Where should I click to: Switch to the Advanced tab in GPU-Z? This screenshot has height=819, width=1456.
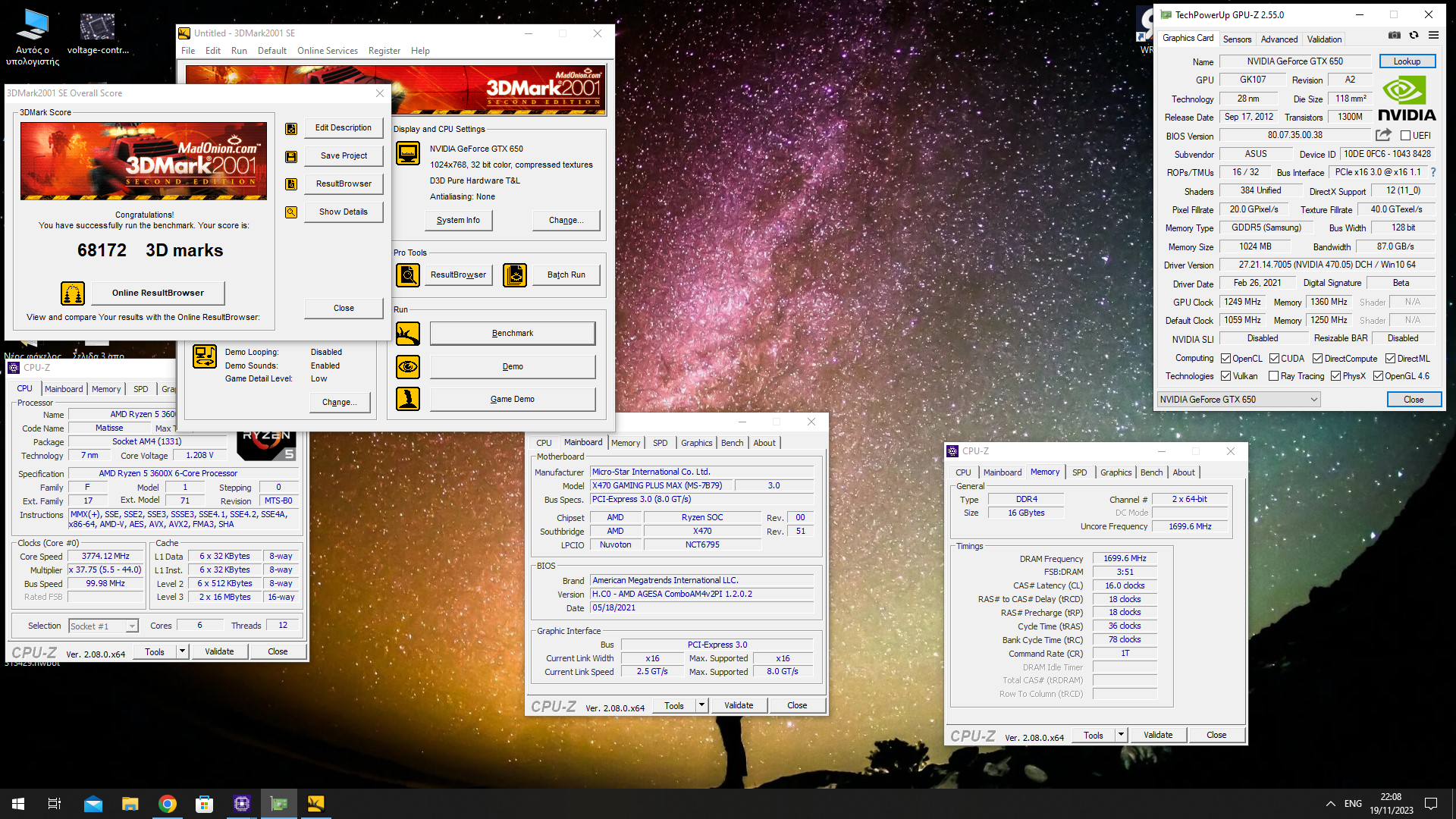tap(1279, 39)
